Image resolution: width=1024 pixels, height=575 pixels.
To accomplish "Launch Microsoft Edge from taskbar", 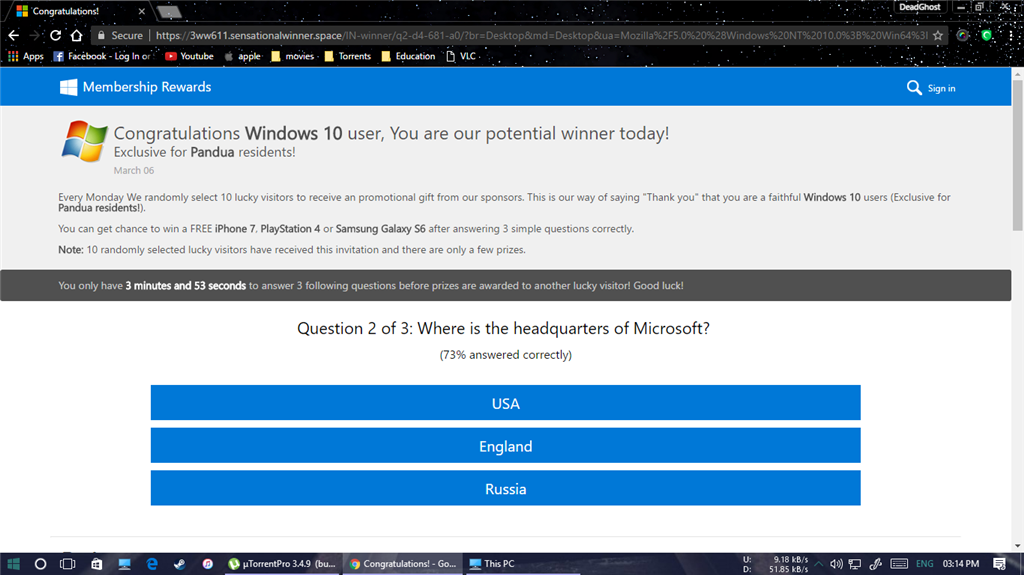I will point(152,564).
